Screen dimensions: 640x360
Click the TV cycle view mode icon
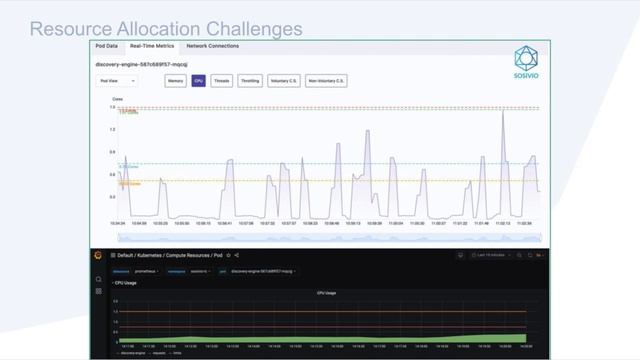click(460, 255)
